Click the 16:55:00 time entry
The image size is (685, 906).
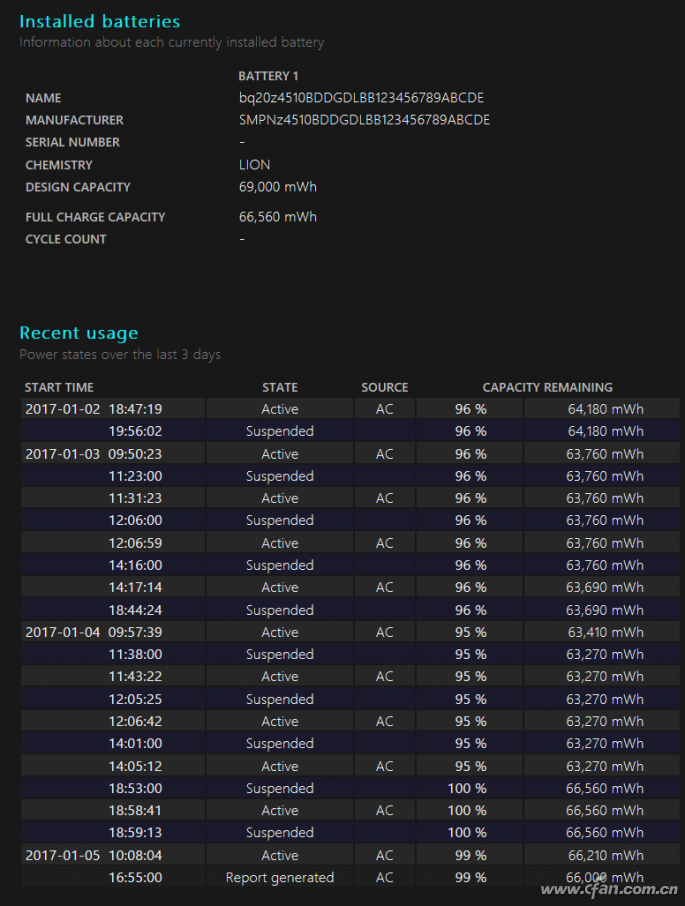[x=135, y=877]
